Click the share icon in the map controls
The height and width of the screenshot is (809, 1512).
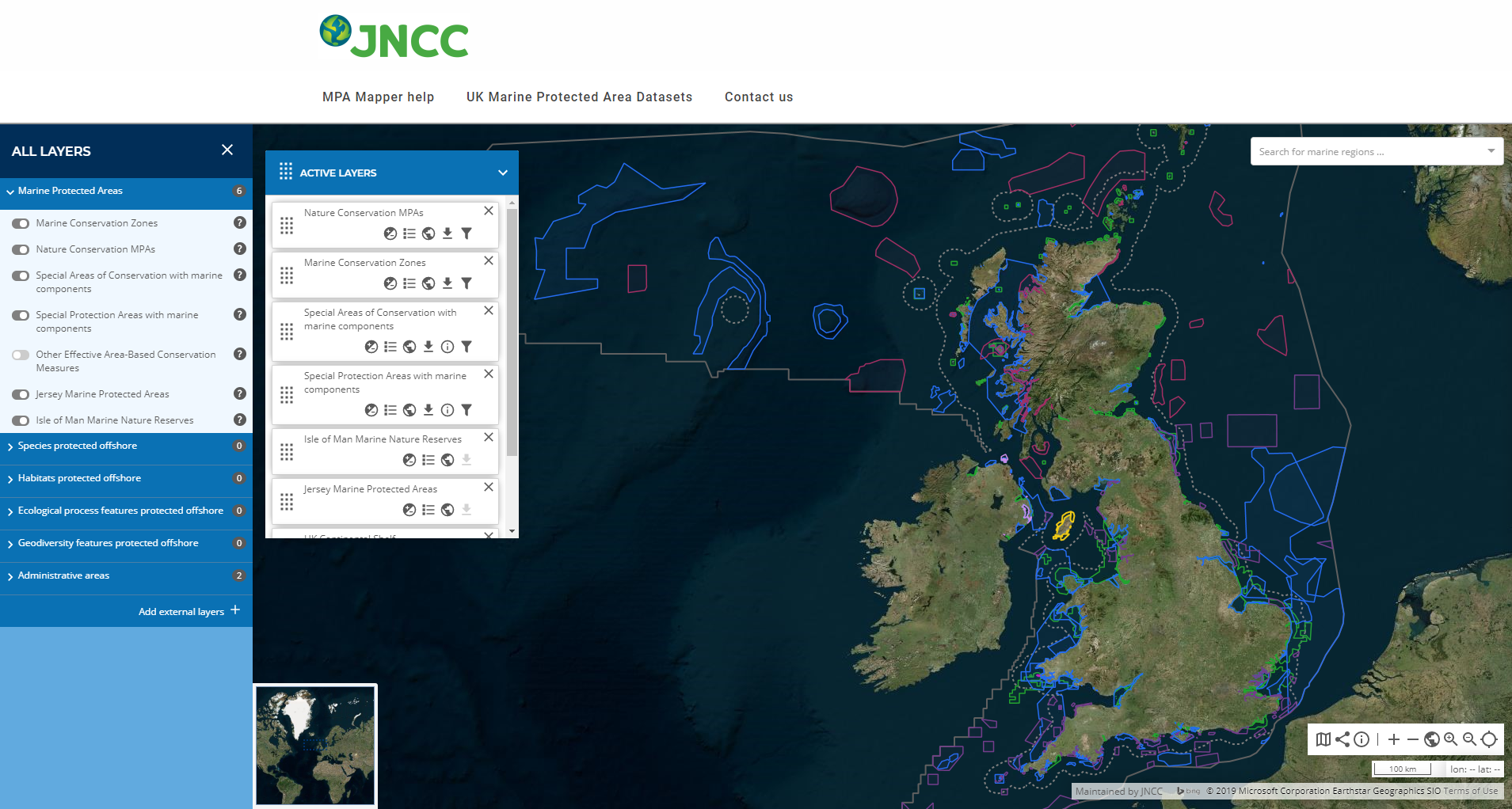pos(1343,739)
